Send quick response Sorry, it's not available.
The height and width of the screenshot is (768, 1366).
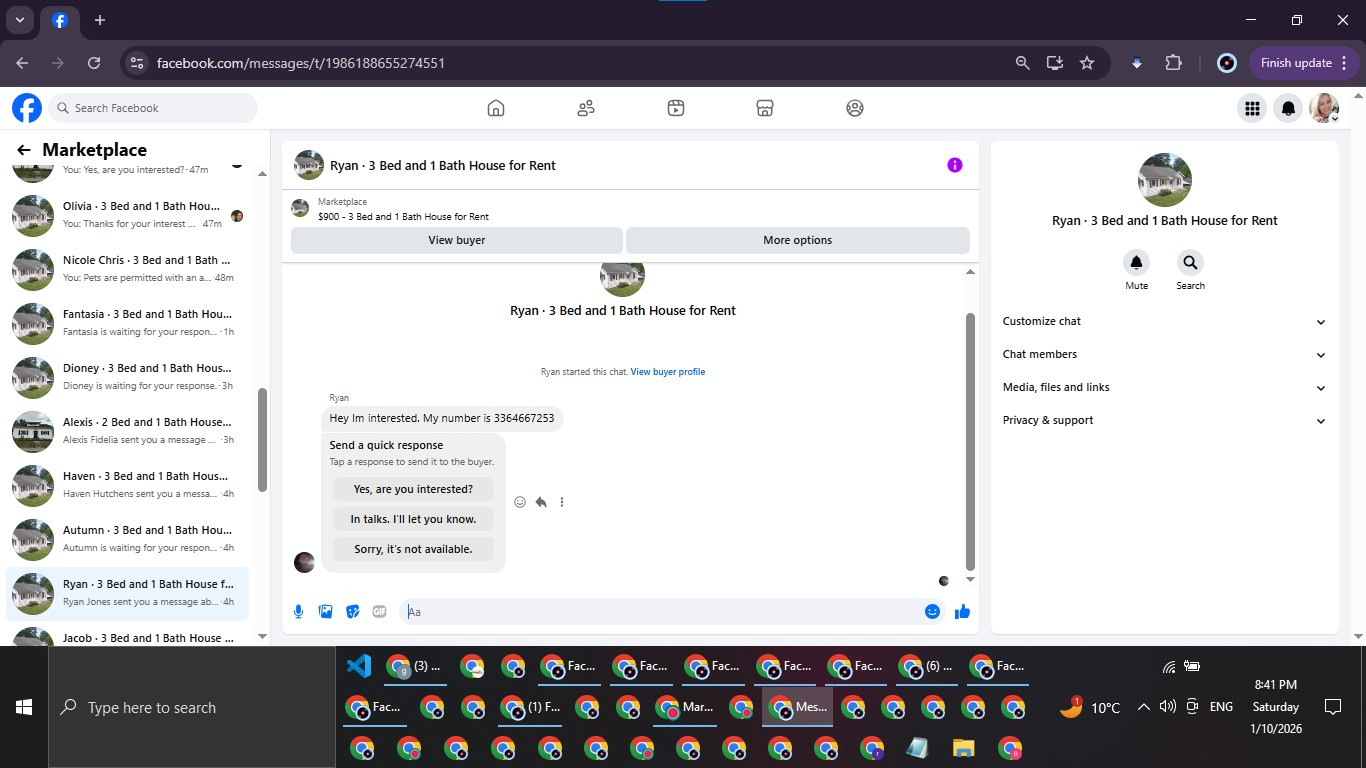coord(413,549)
